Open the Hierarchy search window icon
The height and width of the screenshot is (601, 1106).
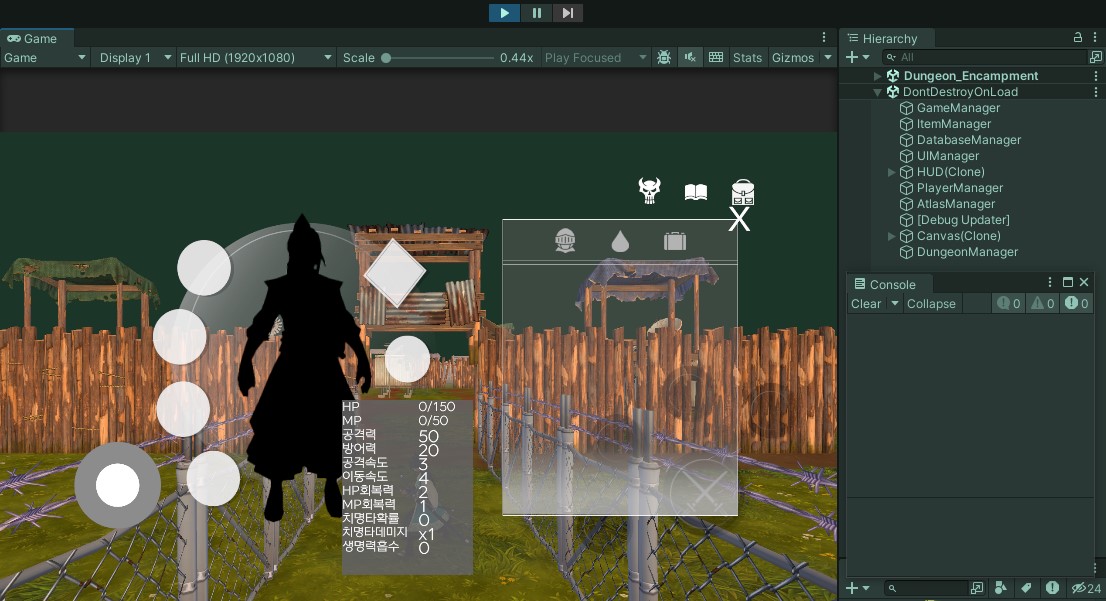coord(1095,57)
